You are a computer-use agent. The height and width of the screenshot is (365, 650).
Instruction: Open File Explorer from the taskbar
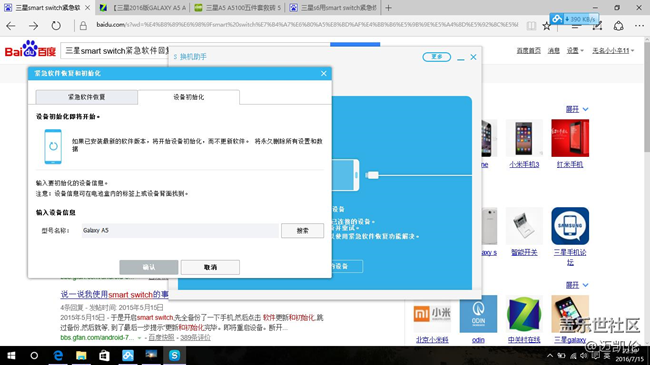click(x=81, y=355)
